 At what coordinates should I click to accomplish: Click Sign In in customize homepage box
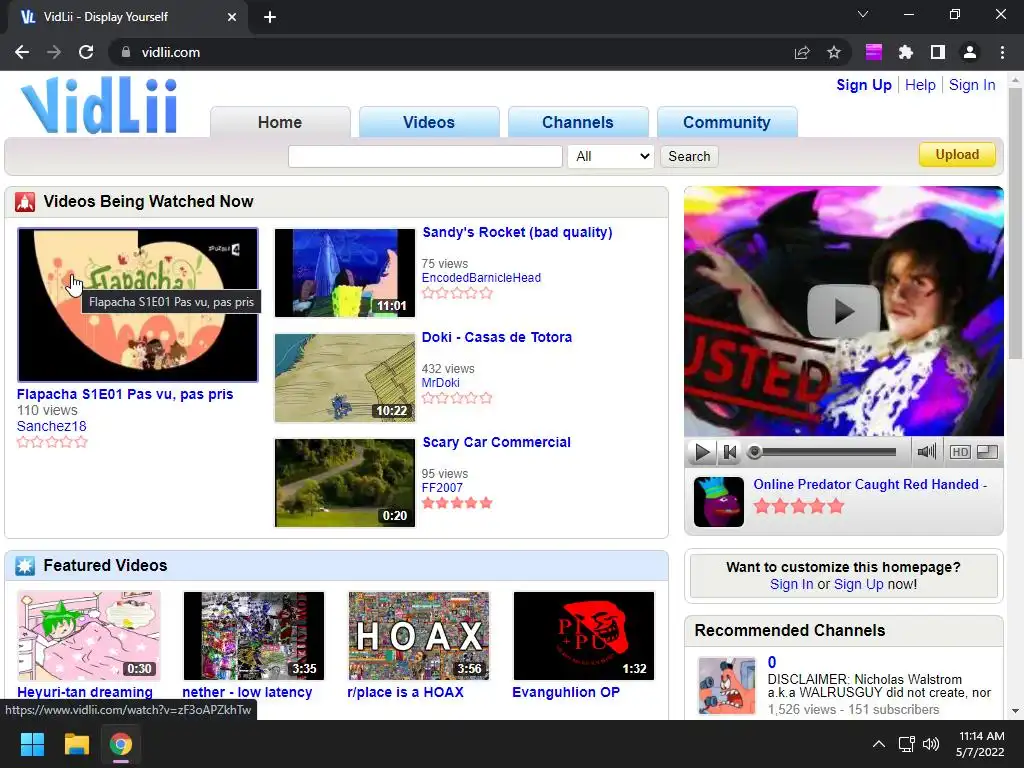[x=792, y=584]
